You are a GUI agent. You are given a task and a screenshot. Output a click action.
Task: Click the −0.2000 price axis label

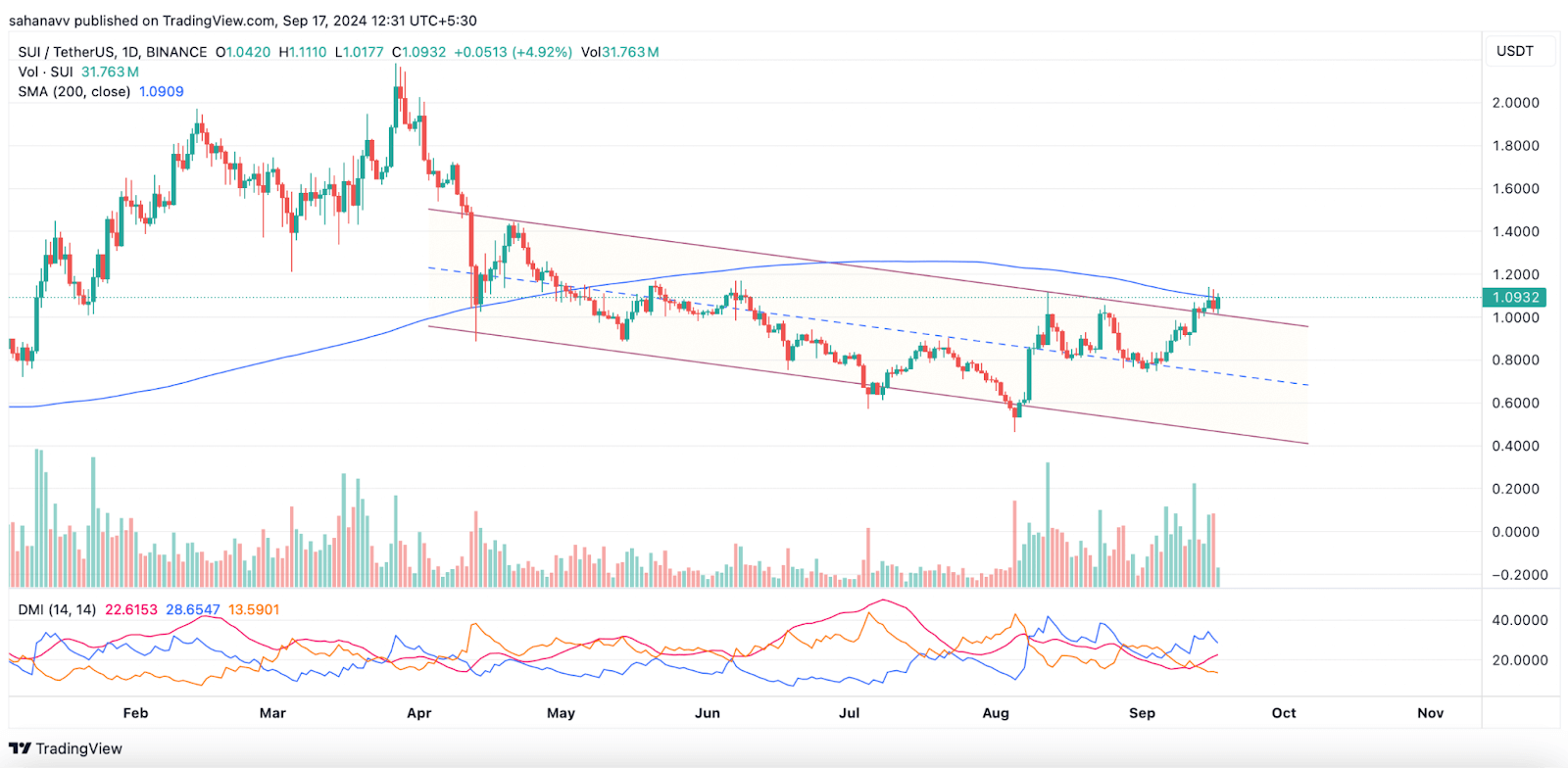click(1519, 575)
